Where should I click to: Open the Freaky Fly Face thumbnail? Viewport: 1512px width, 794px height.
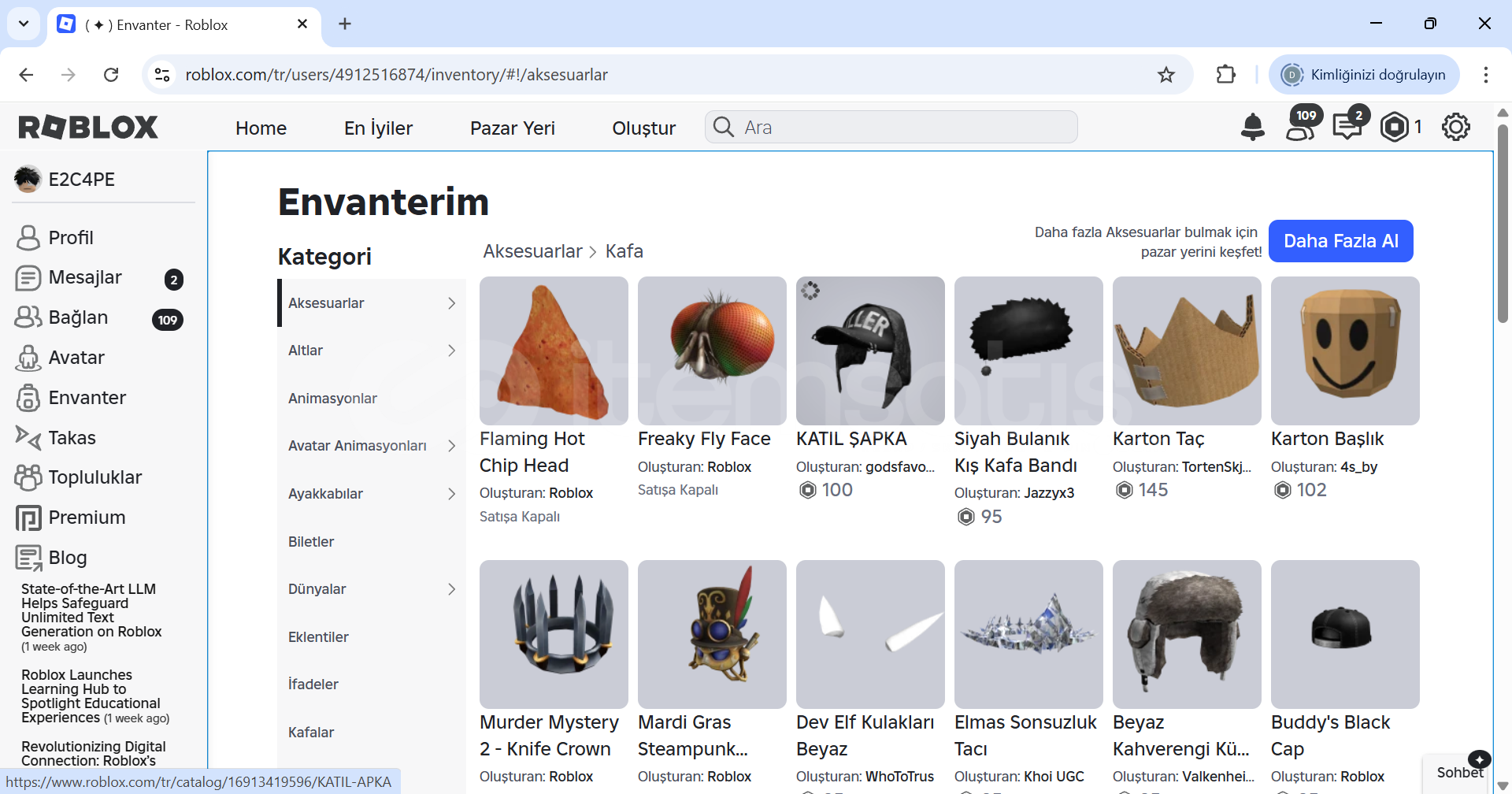712,351
